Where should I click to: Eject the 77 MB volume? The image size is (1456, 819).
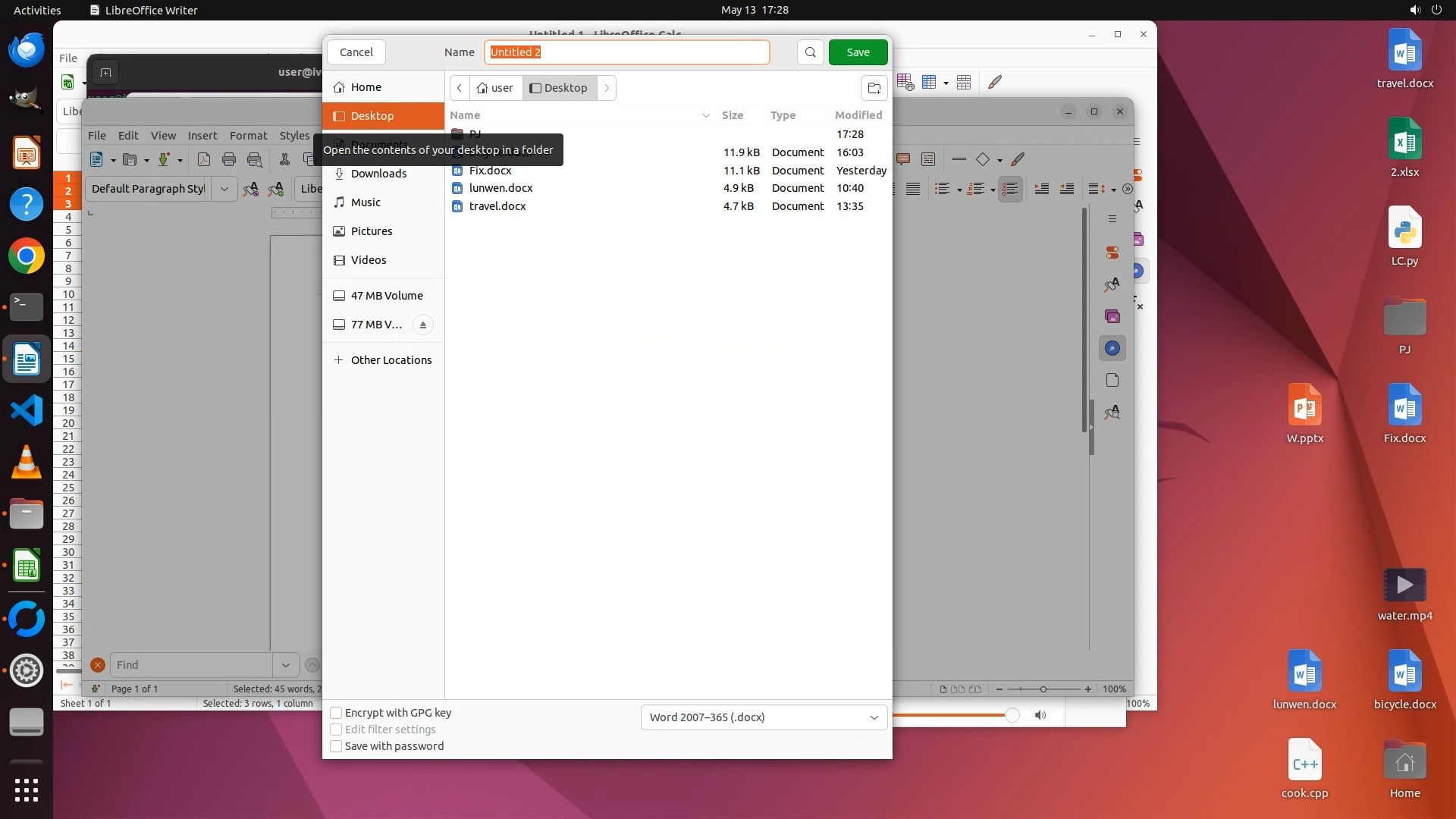423,325
